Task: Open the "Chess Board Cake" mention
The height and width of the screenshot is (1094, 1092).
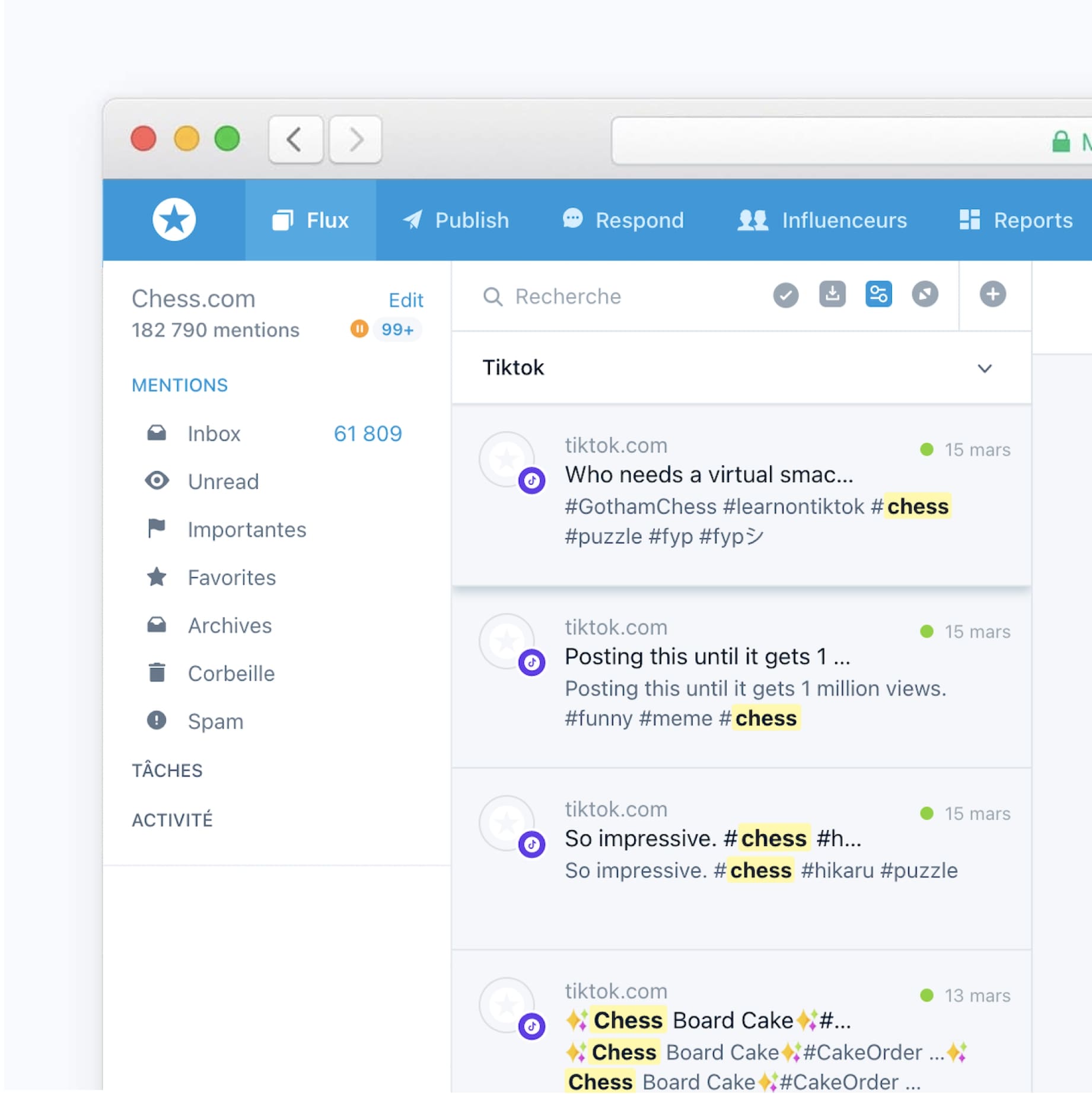Action: pos(741,1023)
